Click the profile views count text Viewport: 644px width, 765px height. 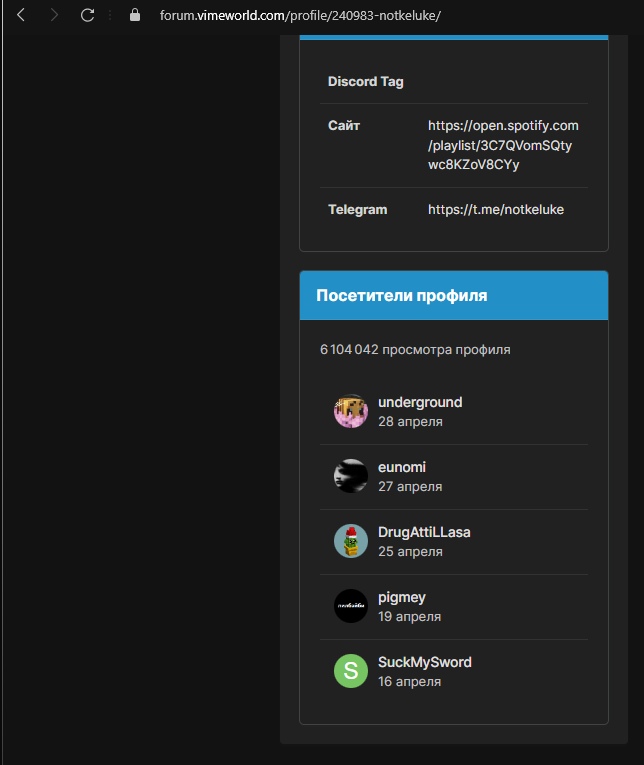[x=415, y=350]
